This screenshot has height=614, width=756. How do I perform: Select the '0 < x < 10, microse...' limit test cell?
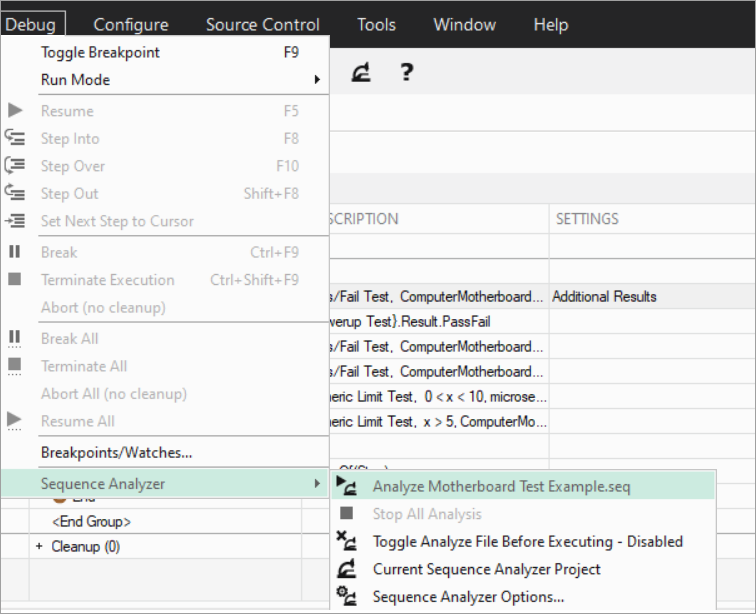pyautogui.click(x=439, y=396)
